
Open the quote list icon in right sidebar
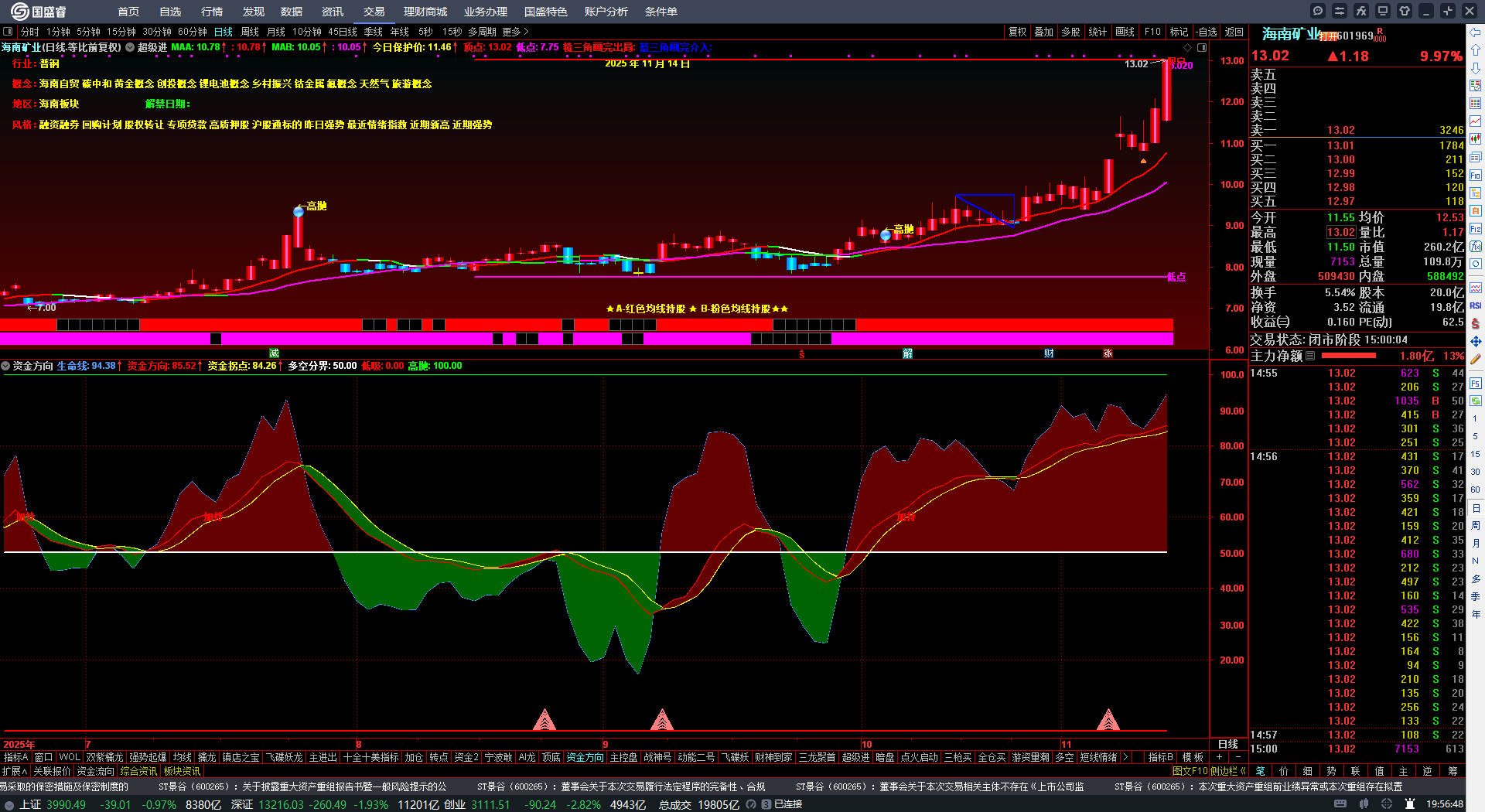point(1476,86)
